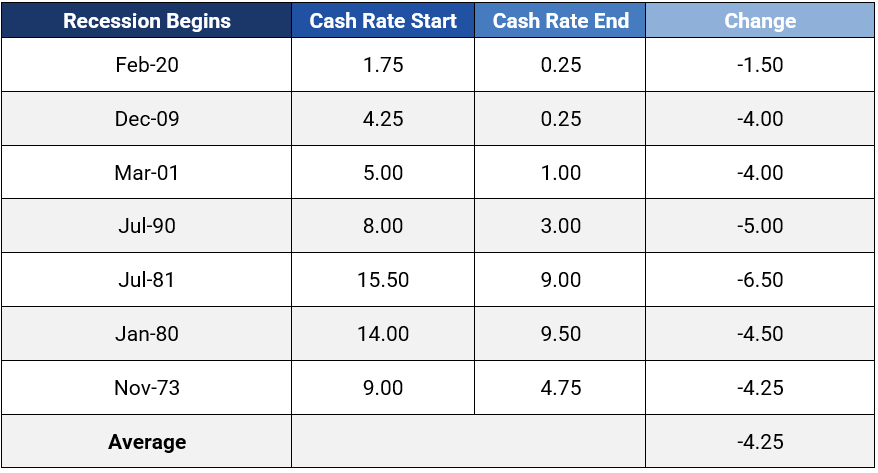Click the 9.50 cash rate end value
Image resolution: width=878 pixels, height=473 pixels.
(559, 334)
